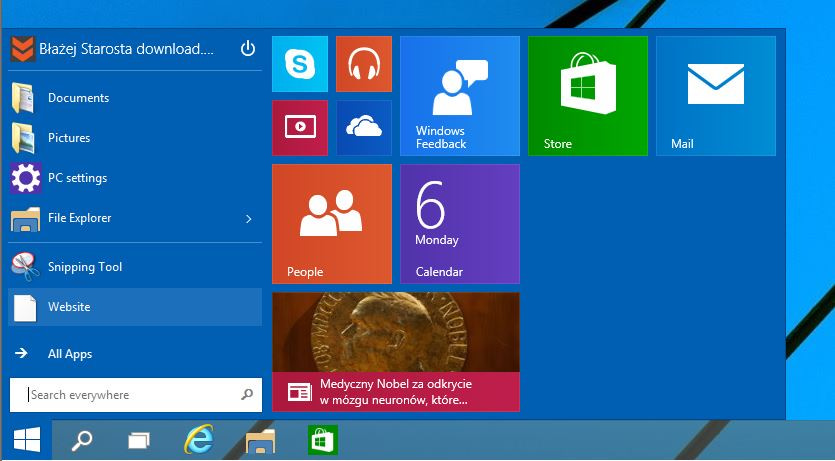Launch the Music headphones tile
Viewport: 835px width, 461px height.
click(363, 64)
